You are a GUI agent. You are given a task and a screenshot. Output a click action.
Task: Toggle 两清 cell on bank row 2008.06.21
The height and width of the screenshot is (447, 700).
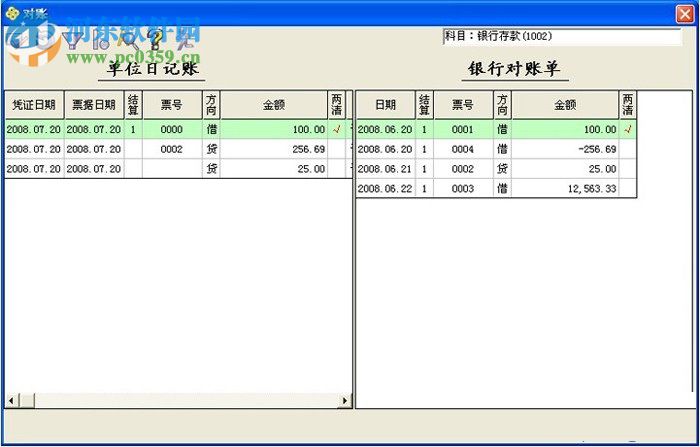[x=628, y=169]
